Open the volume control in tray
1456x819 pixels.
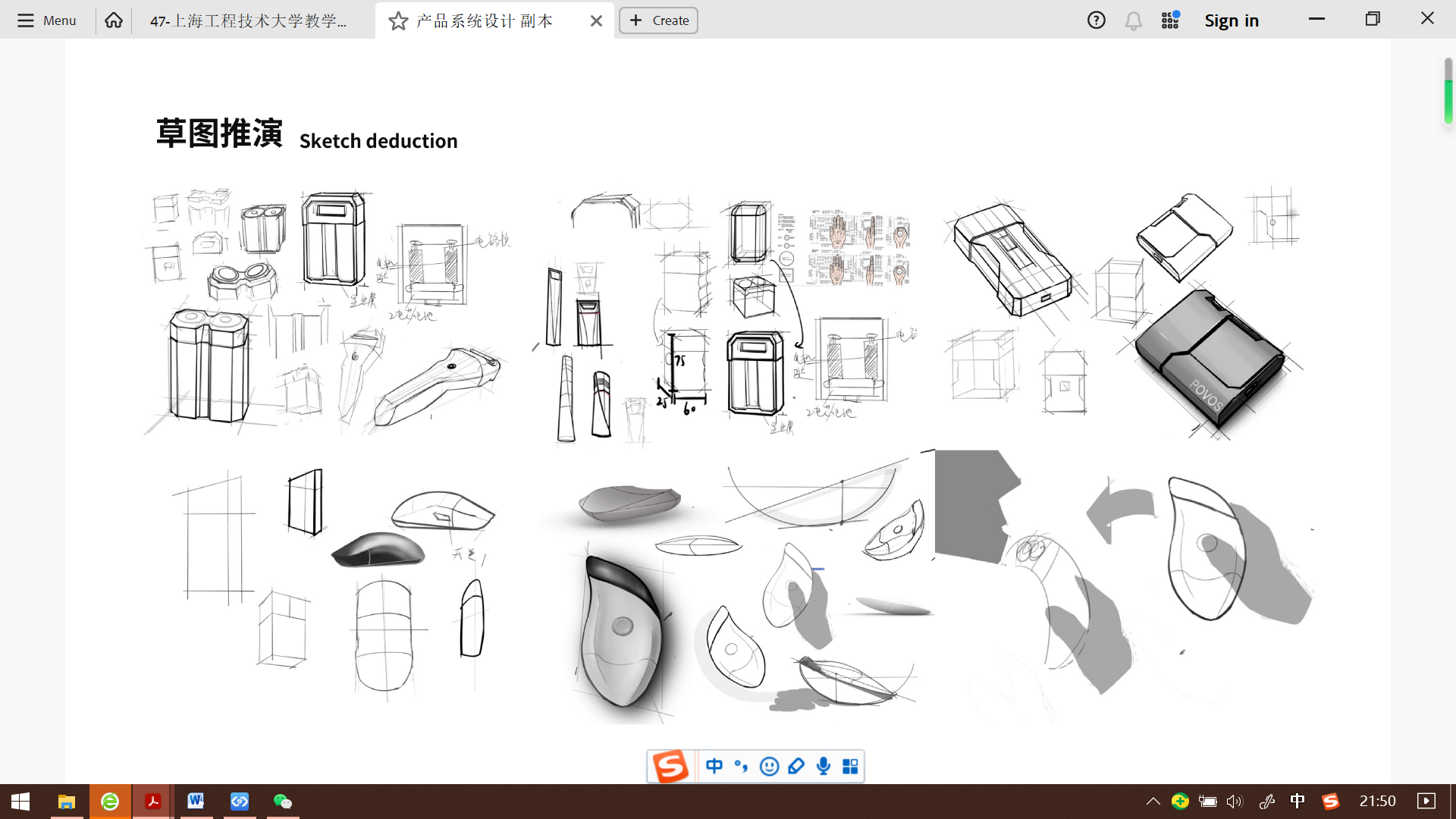1235,802
